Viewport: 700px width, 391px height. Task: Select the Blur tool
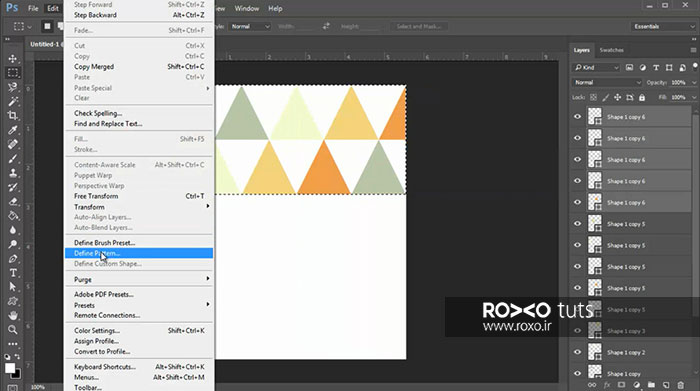12,230
